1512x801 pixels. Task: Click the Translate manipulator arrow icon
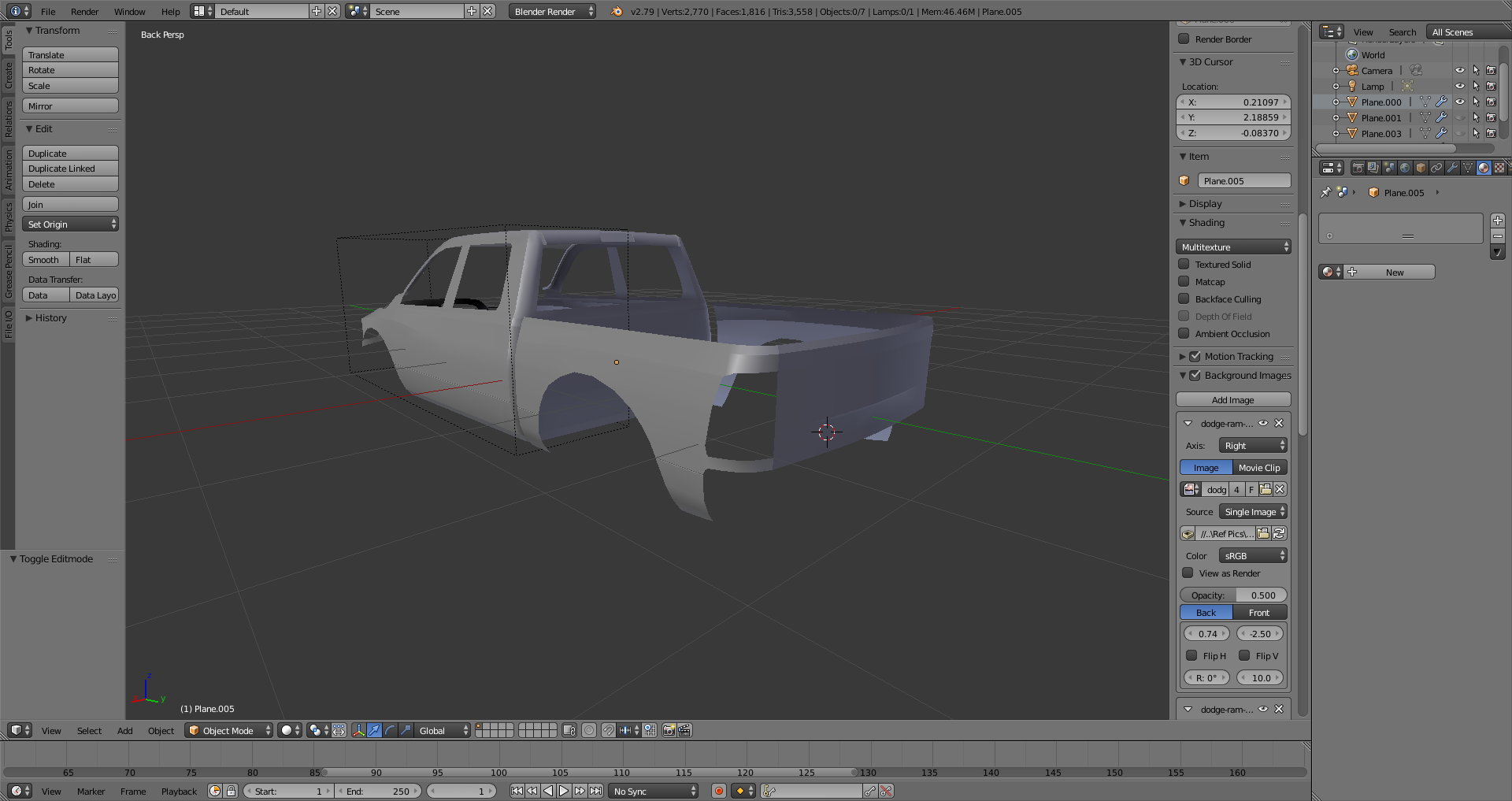pos(374,730)
